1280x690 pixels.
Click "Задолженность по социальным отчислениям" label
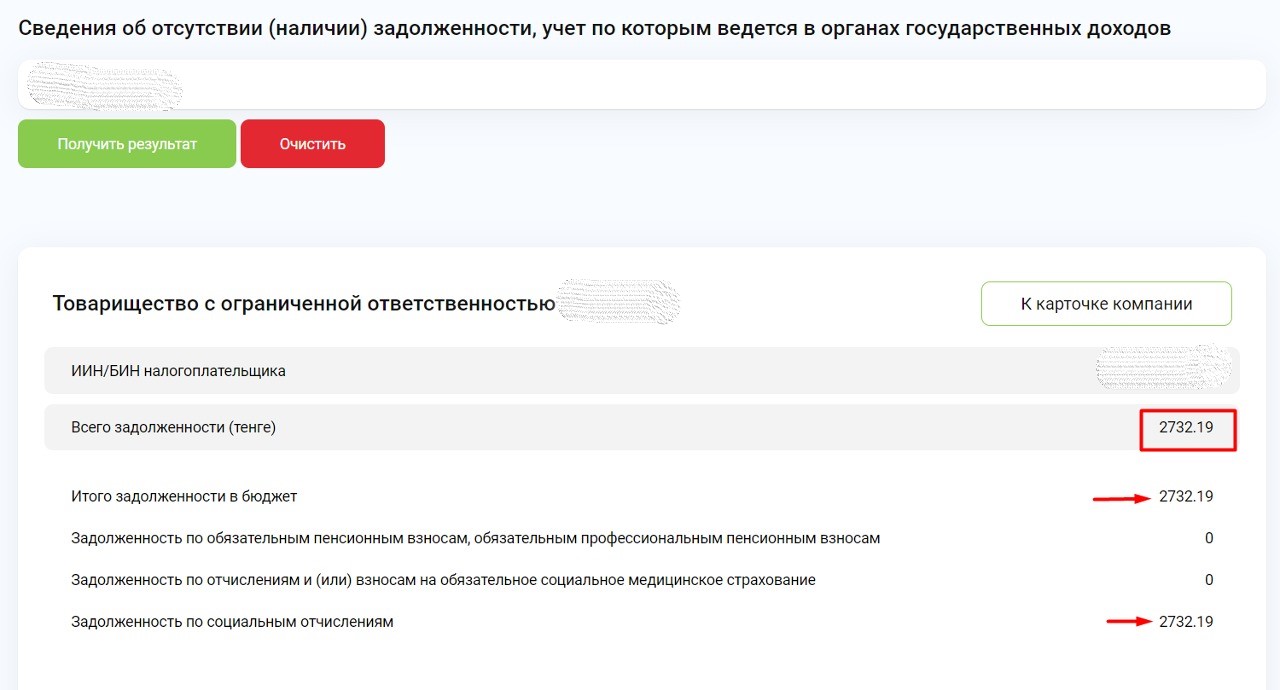coord(232,622)
